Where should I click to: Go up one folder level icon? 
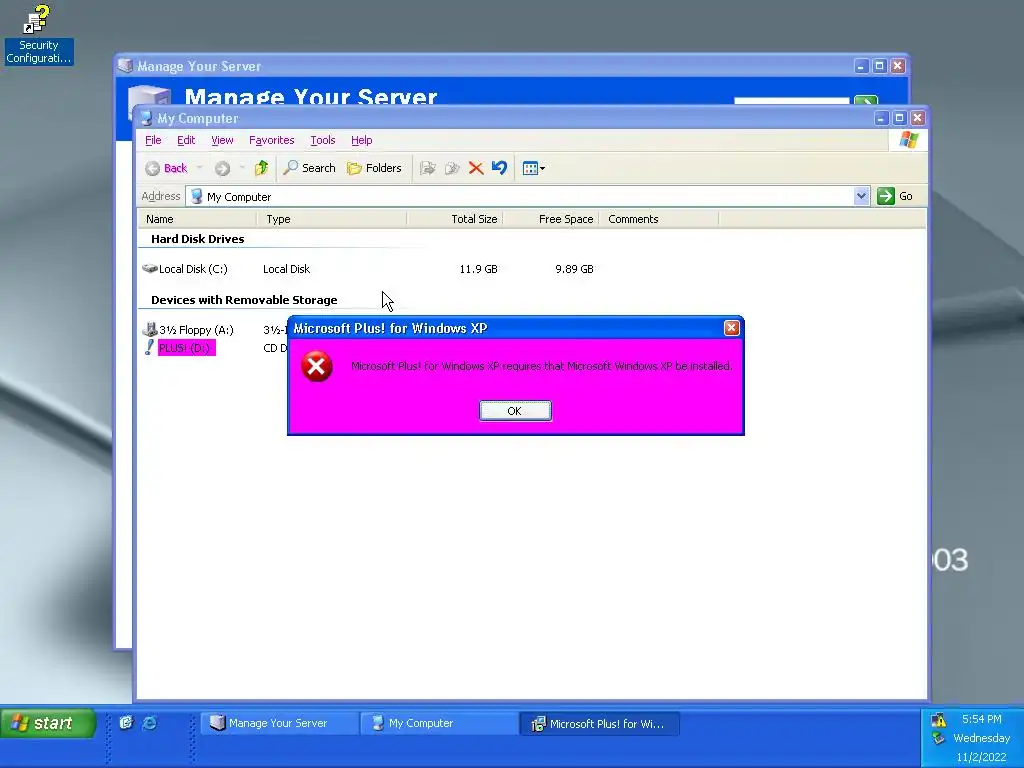click(261, 168)
